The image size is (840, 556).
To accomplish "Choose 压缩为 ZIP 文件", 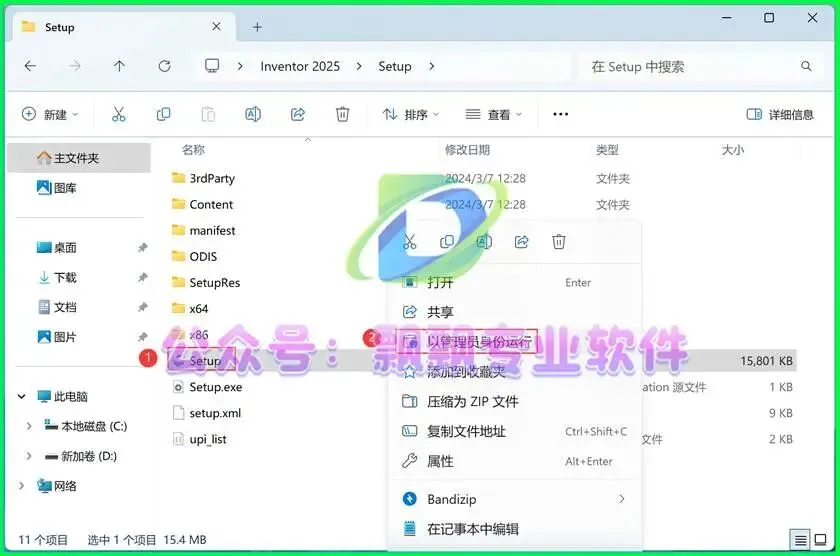I will pos(514,401).
